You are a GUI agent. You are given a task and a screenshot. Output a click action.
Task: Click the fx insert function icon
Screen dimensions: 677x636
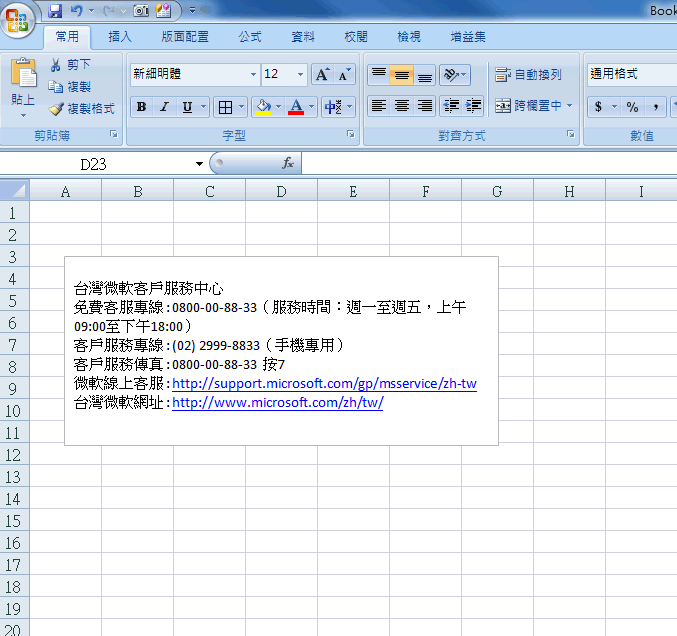tap(288, 163)
